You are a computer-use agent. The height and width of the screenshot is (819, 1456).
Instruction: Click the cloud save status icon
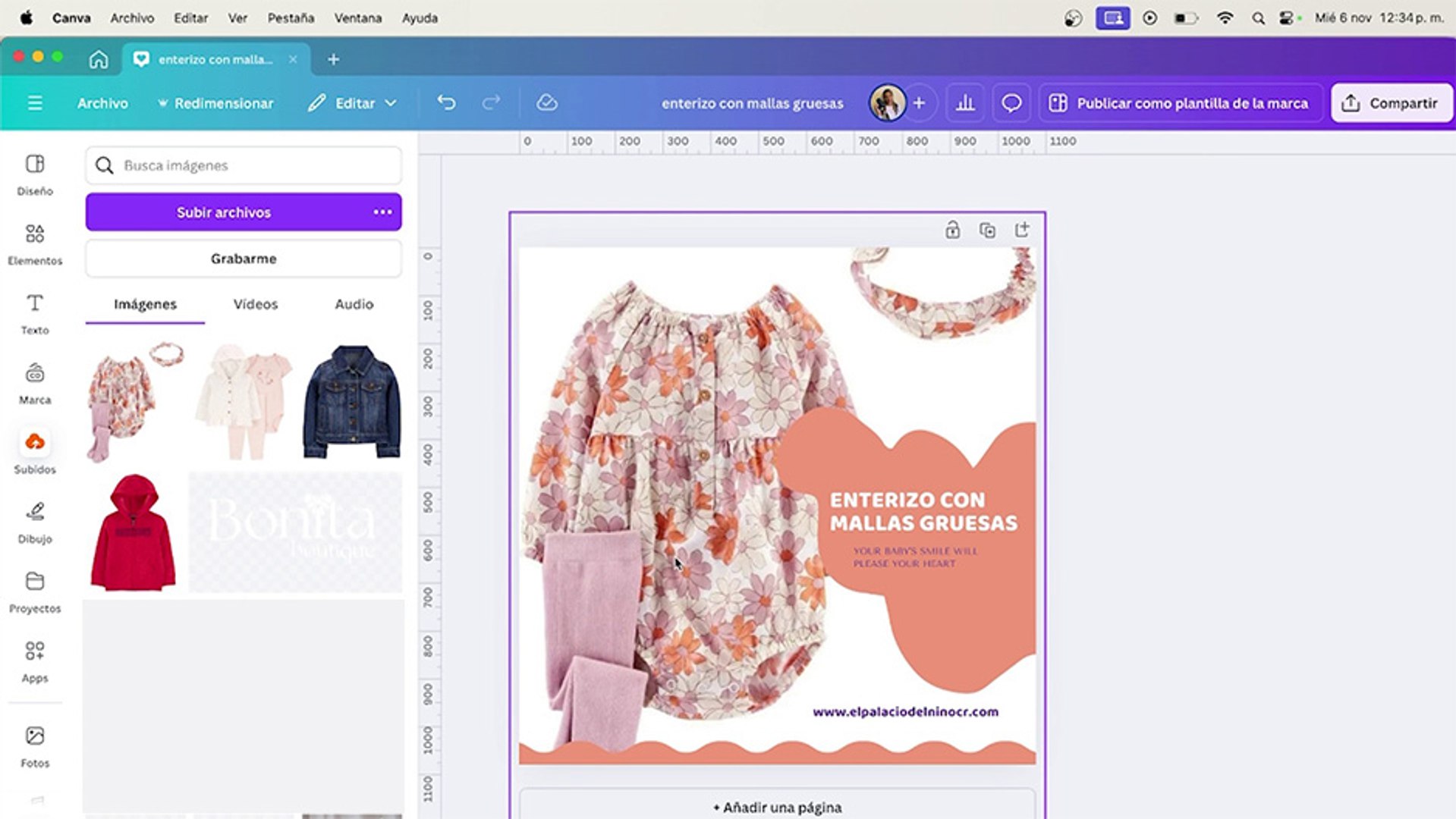pyautogui.click(x=546, y=103)
